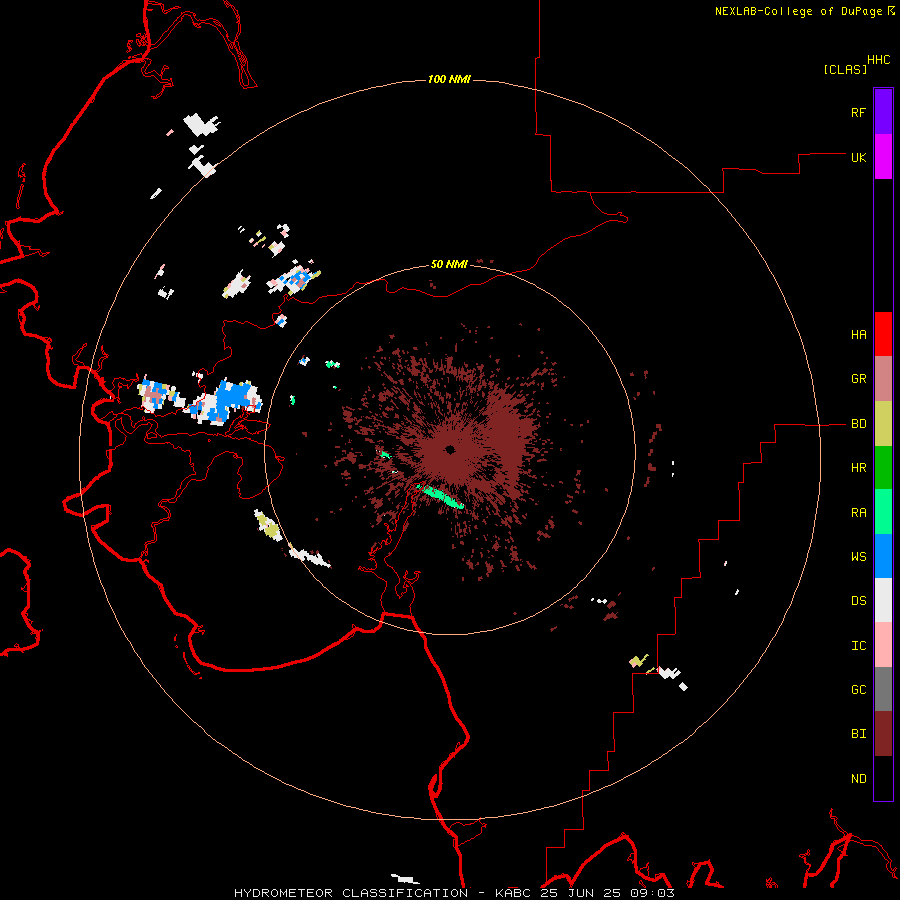This screenshot has width=900, height=900.
Task: Click the light pink IC legend swatch
Action: pyautogui.click(x=883, y=645)
